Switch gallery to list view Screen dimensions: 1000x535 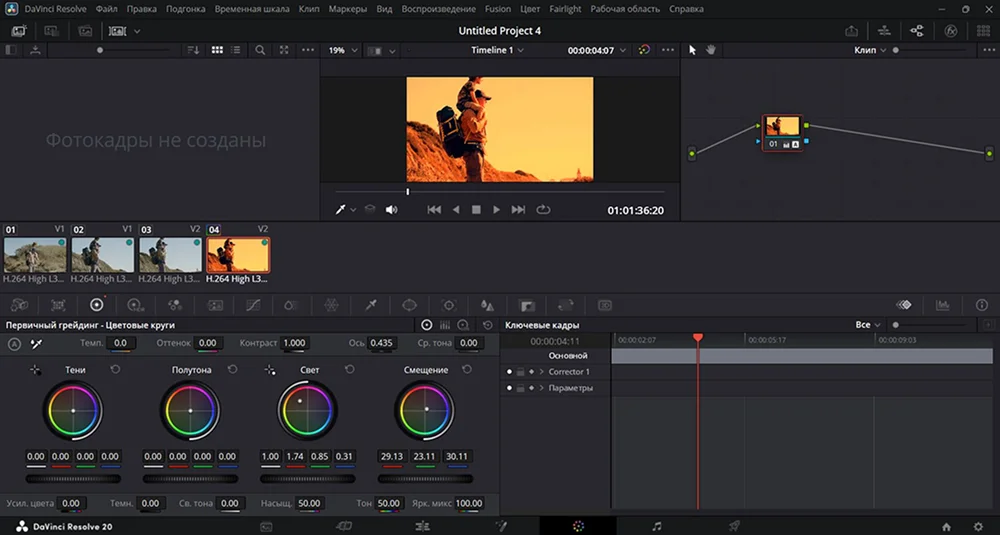pyautogui.click(x=236, y=50)
